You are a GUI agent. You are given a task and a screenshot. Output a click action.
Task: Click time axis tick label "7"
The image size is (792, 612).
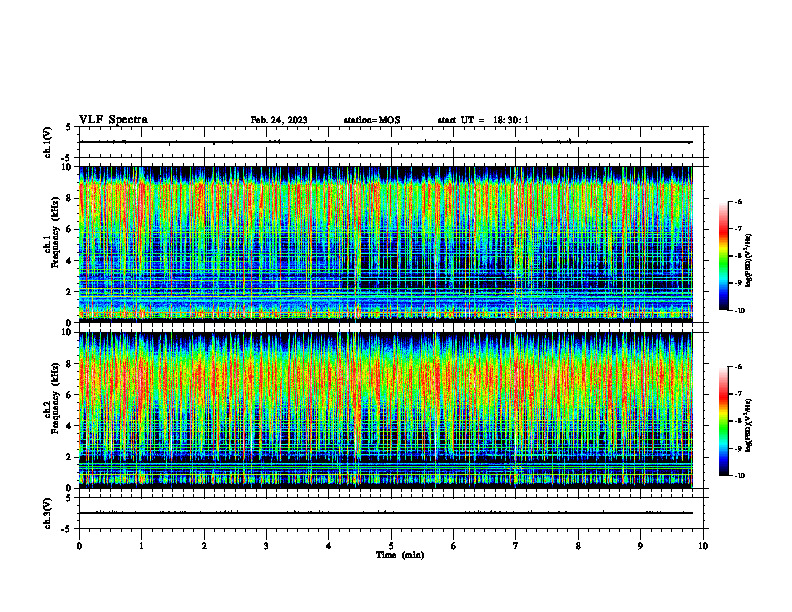(516, 546)
